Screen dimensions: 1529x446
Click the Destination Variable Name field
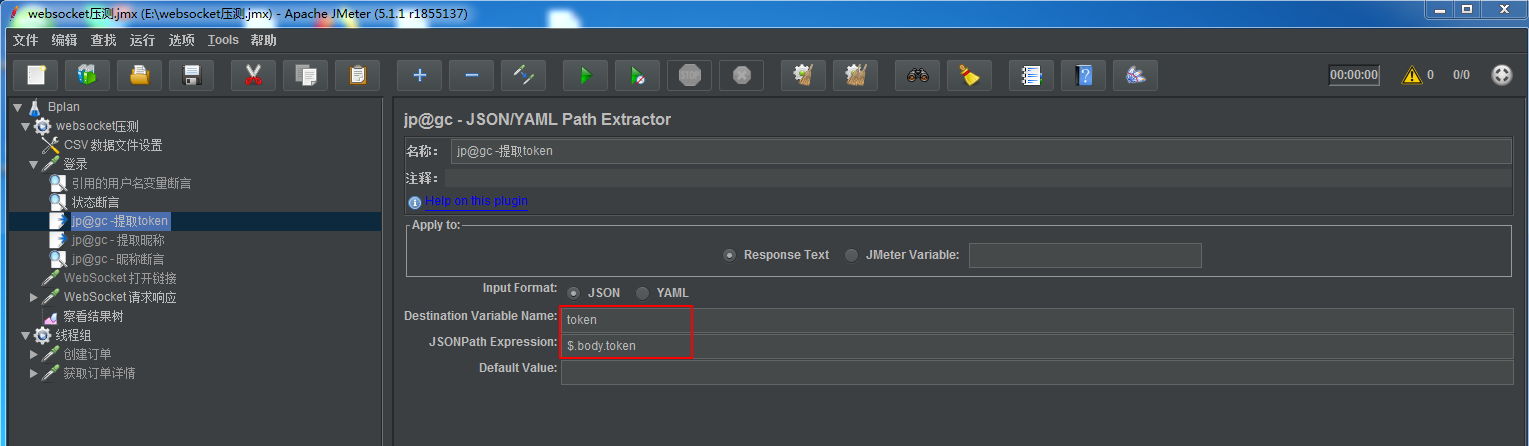click(x=1037, y=320)
